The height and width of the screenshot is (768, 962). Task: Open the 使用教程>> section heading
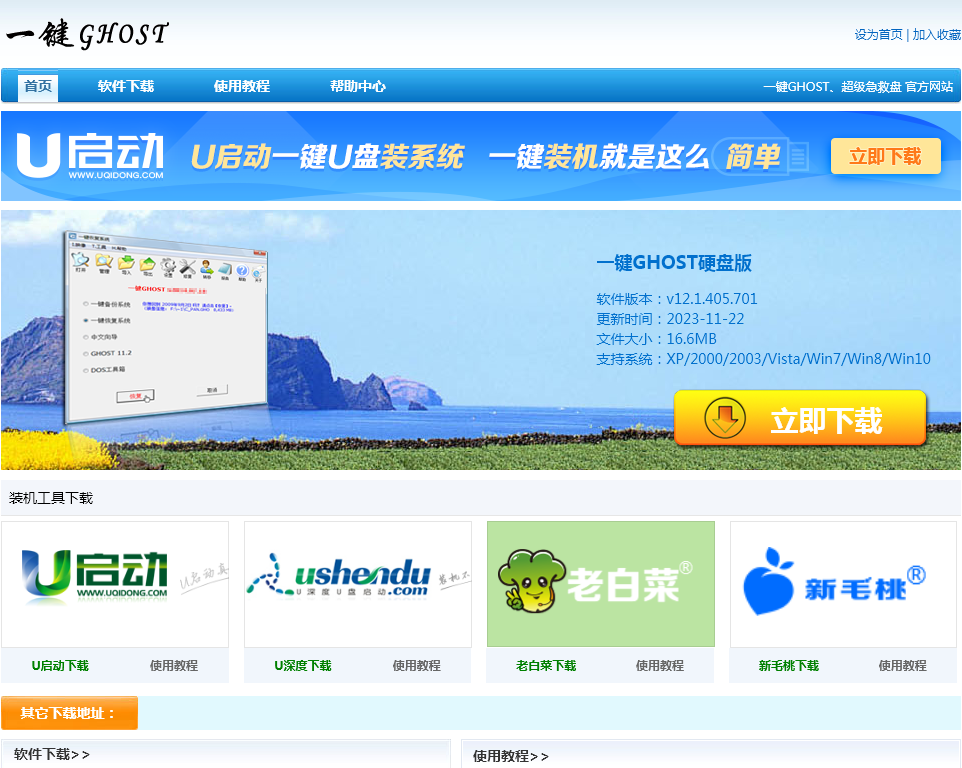[510, 756]
